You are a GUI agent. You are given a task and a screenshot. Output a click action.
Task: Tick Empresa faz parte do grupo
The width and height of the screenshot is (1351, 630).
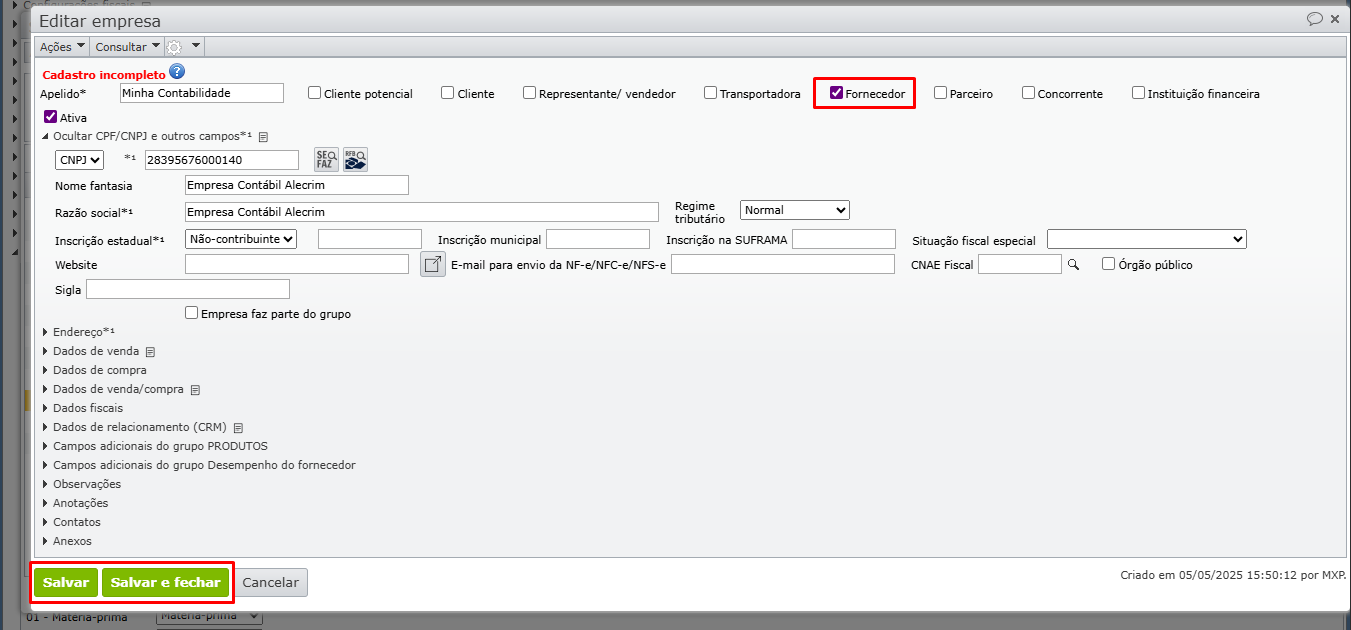pyautogui.click(x=192, y=313)
